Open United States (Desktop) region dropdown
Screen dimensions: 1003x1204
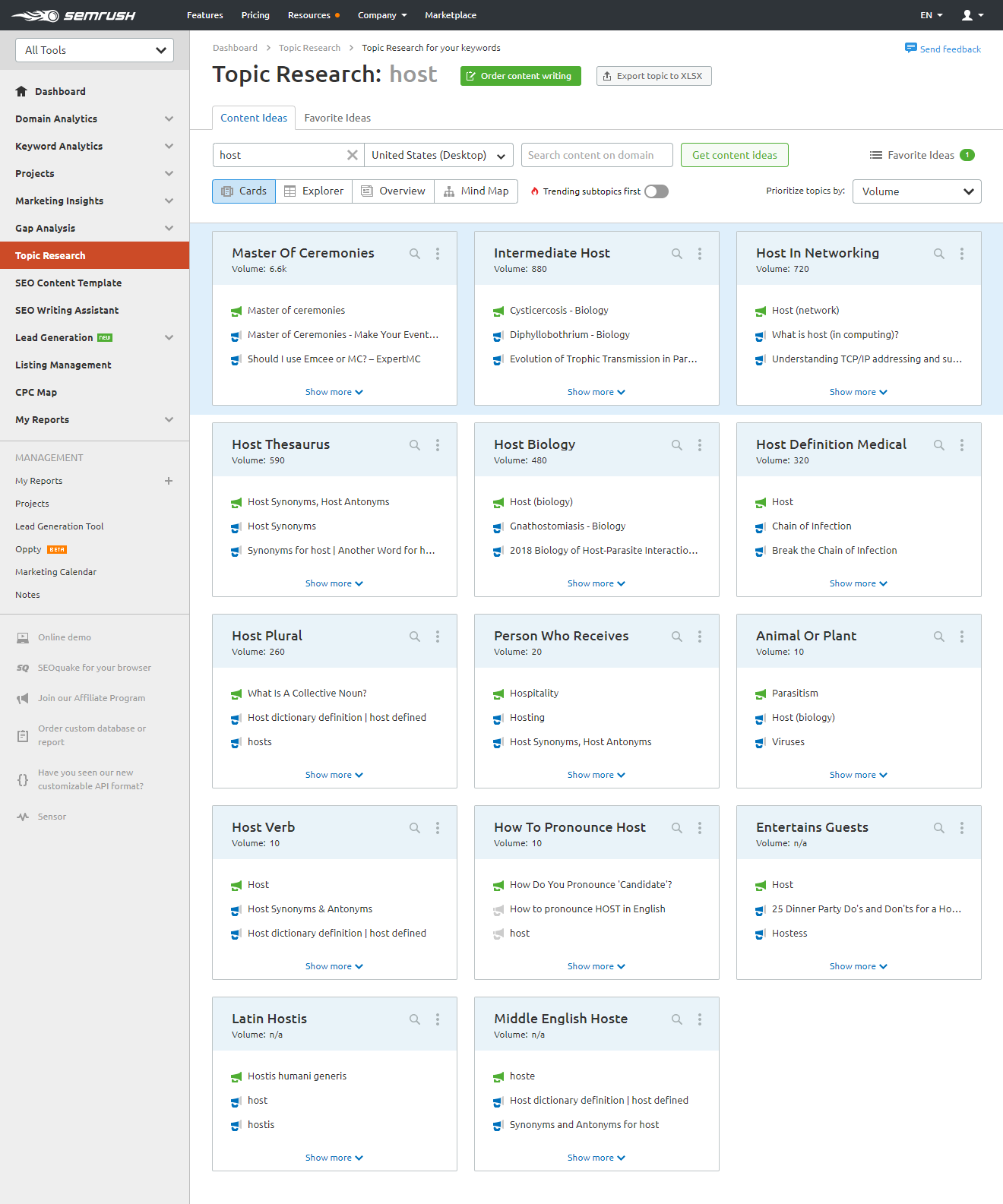[438, 155]
